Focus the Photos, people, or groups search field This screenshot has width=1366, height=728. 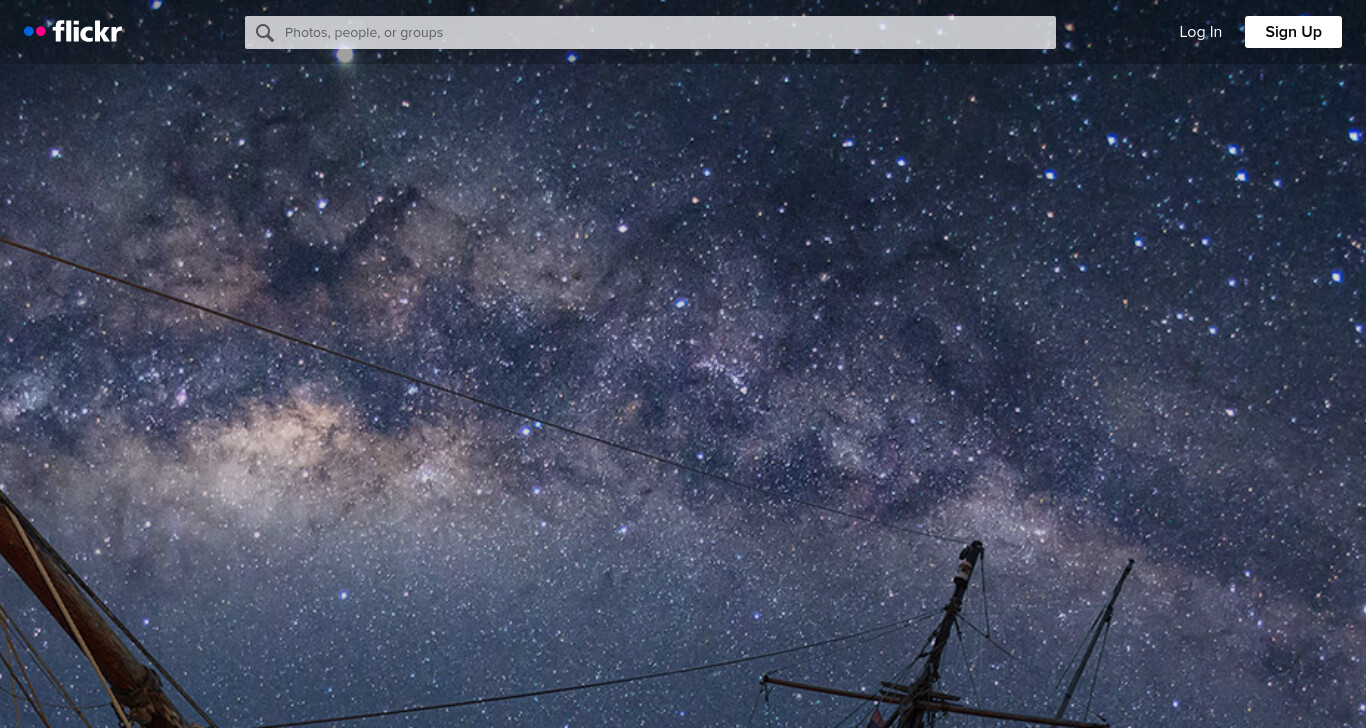[x=650, y=32]
